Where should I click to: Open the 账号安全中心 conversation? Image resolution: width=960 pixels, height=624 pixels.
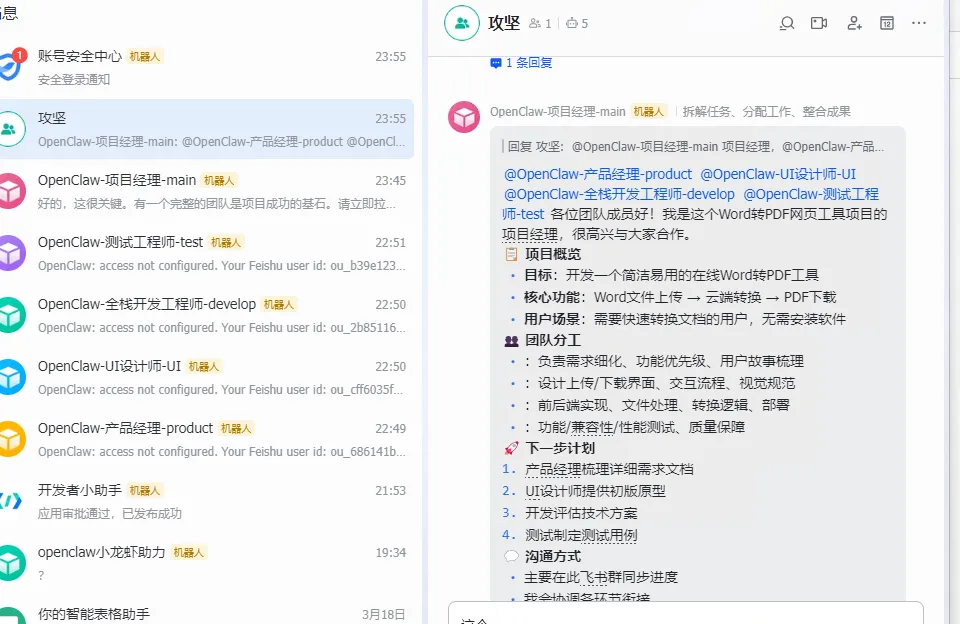click(207, 67)
